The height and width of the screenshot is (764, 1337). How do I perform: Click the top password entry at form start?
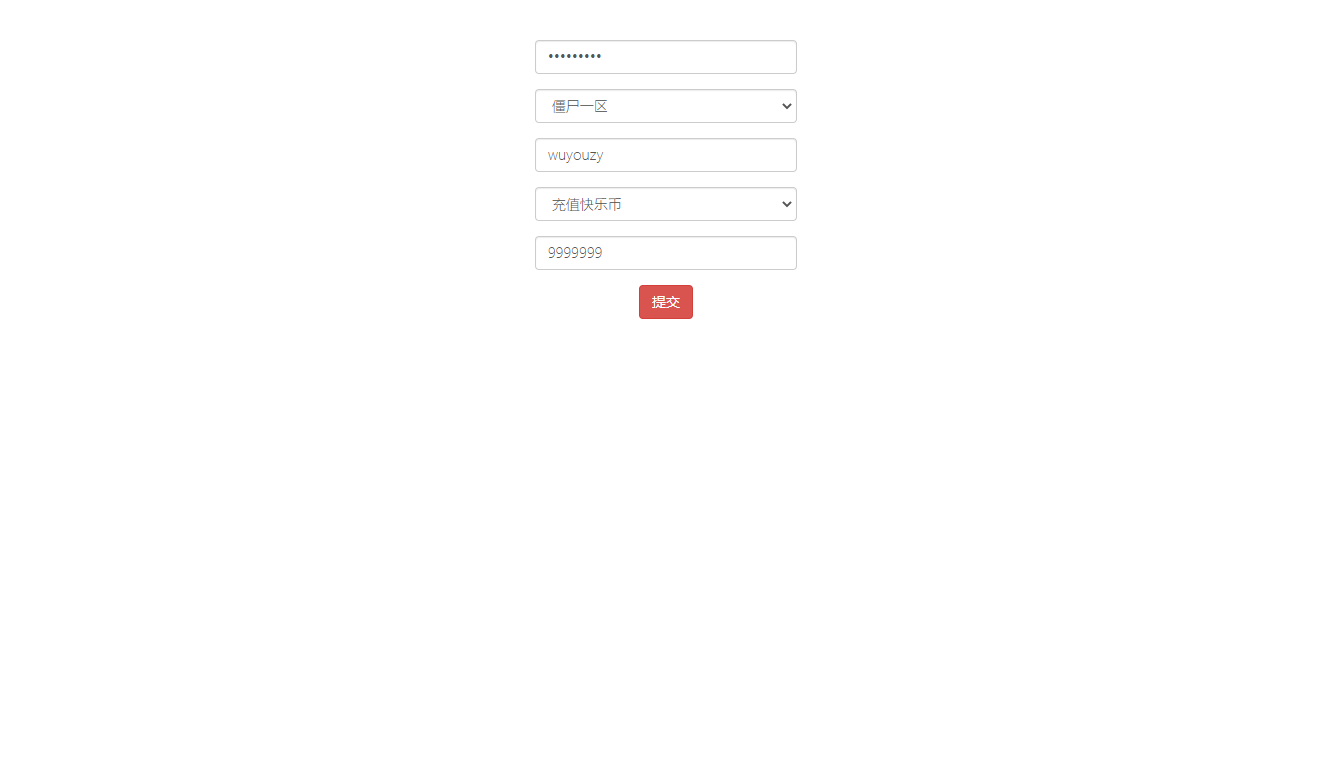click(x=666, y=57)
